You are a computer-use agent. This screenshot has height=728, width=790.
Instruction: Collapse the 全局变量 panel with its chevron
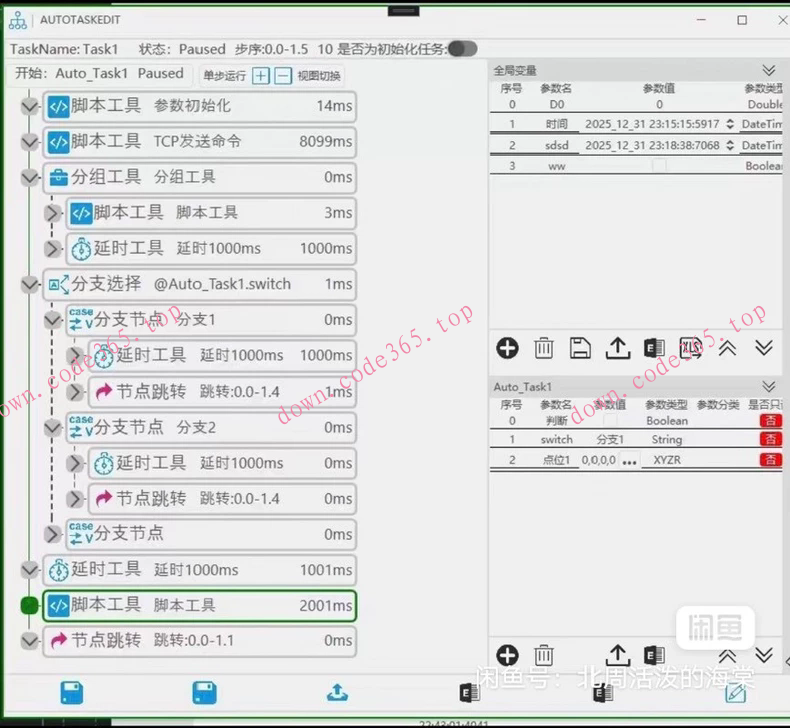coord(768,70)
